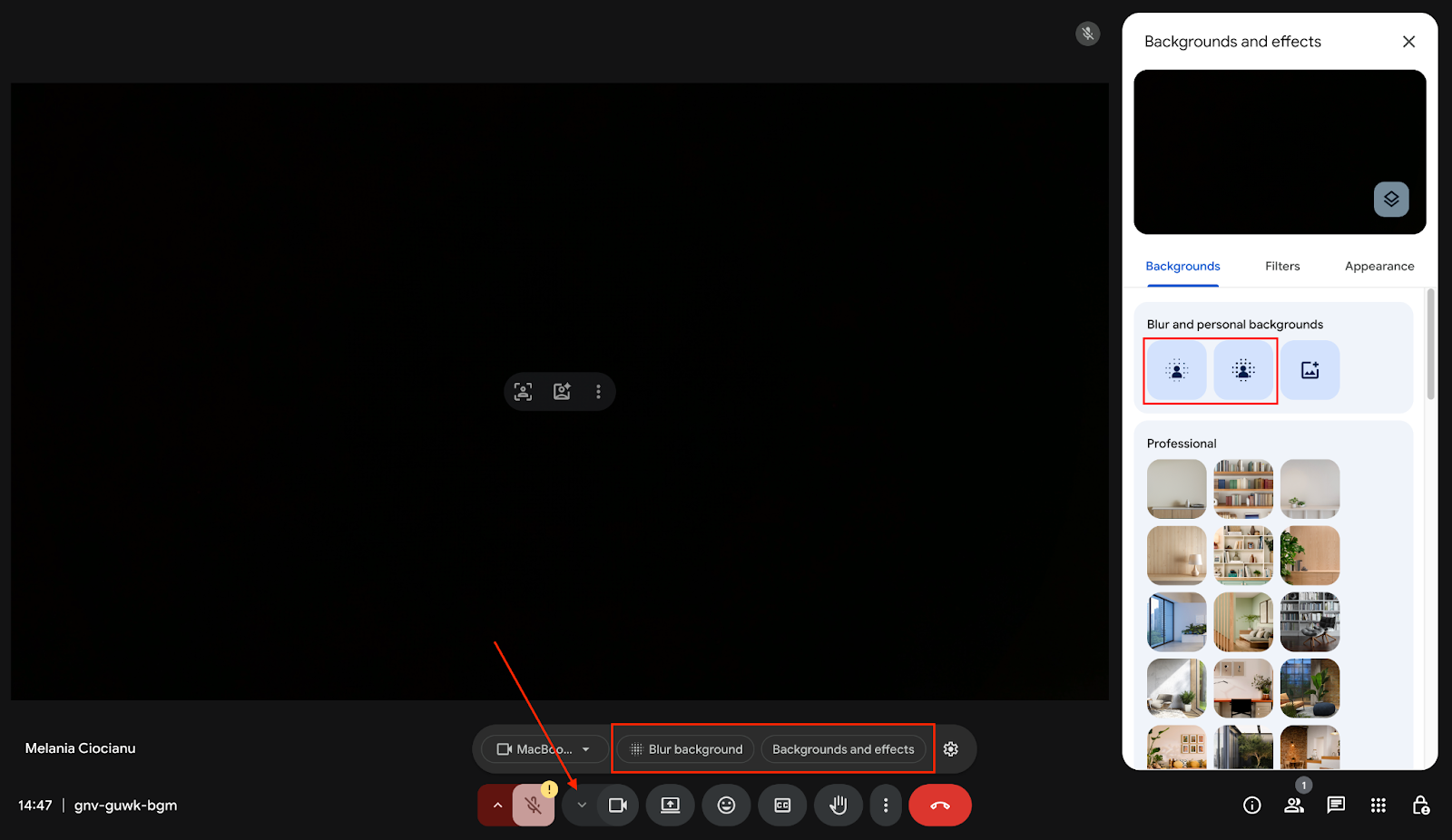
Task: Click the raise hand icon
Action: pyautogui.click(x=838, y=806)
